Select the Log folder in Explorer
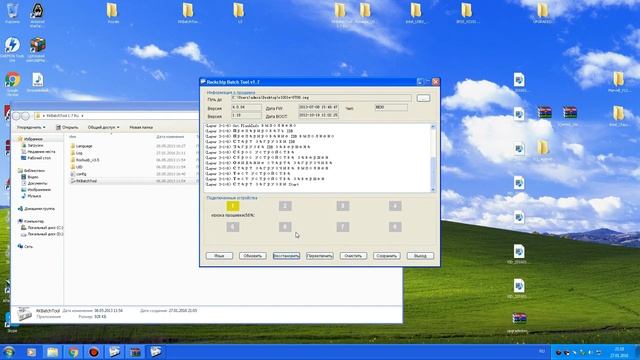The height and width of the screenshot is (360, 640). coord(76,153)
